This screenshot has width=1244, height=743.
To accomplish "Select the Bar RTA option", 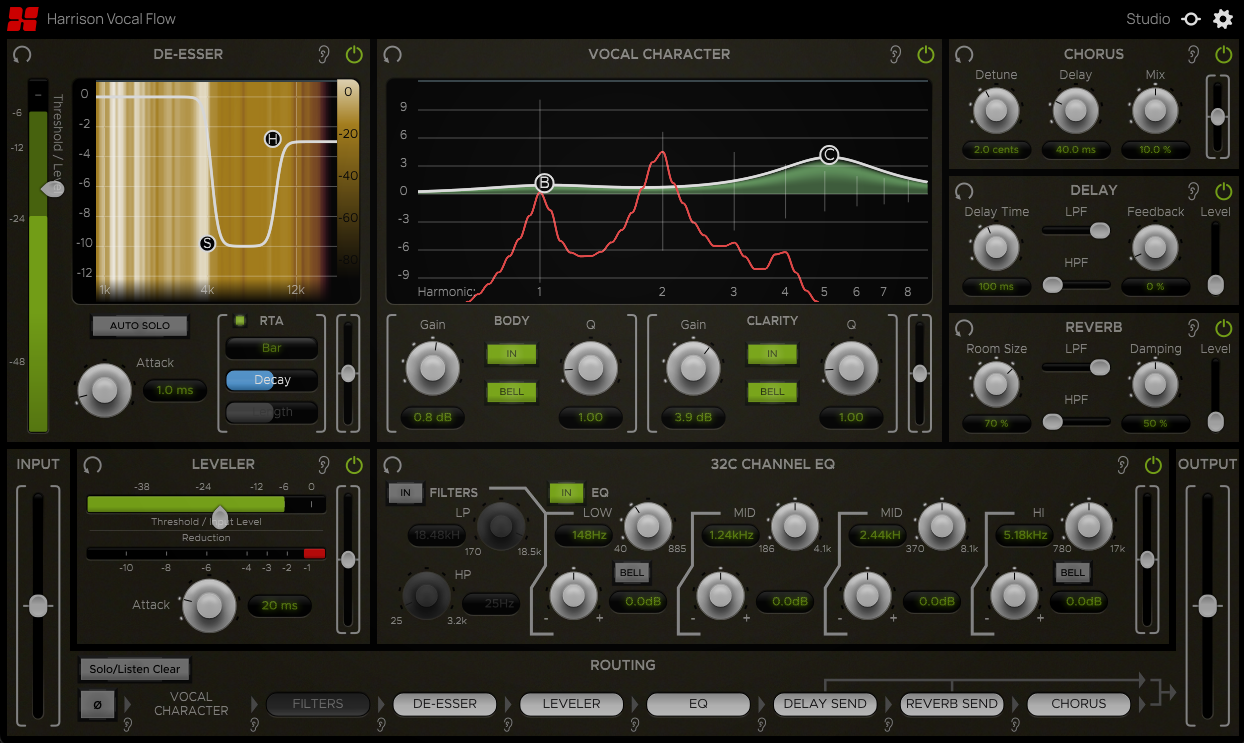I will (271, 348).
